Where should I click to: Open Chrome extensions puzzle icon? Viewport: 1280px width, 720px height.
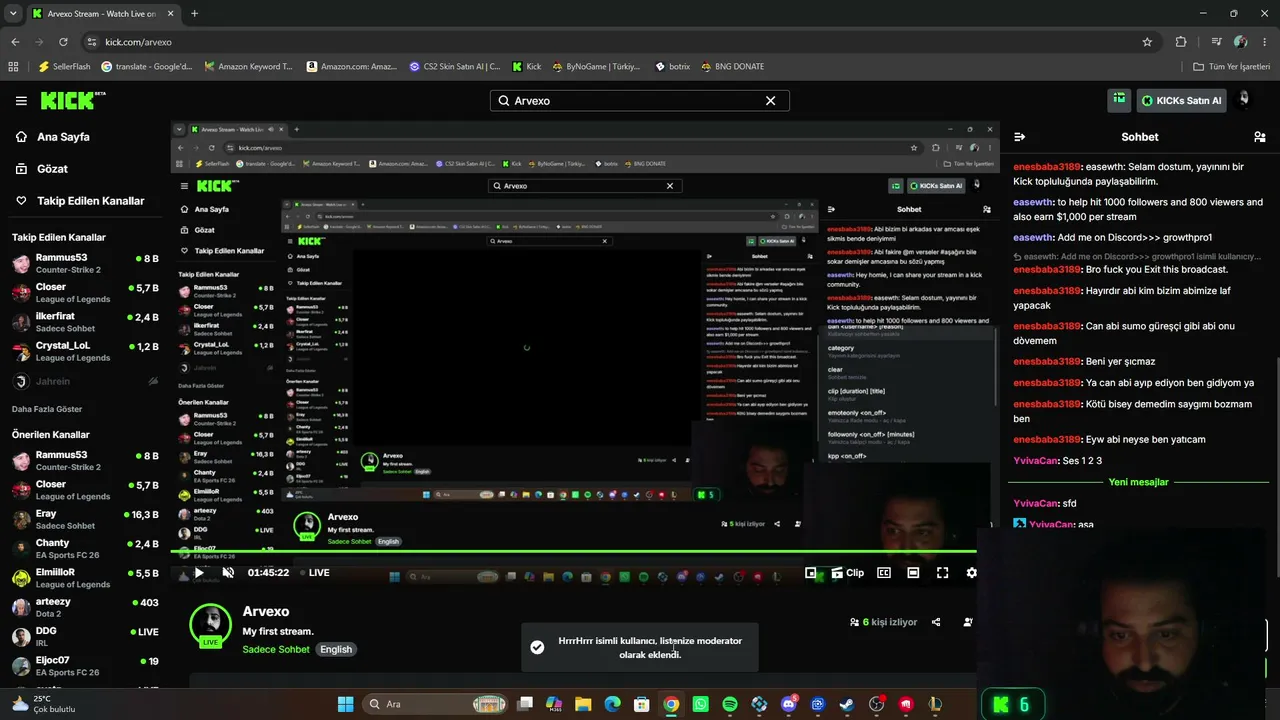[x=1181, y=42]
